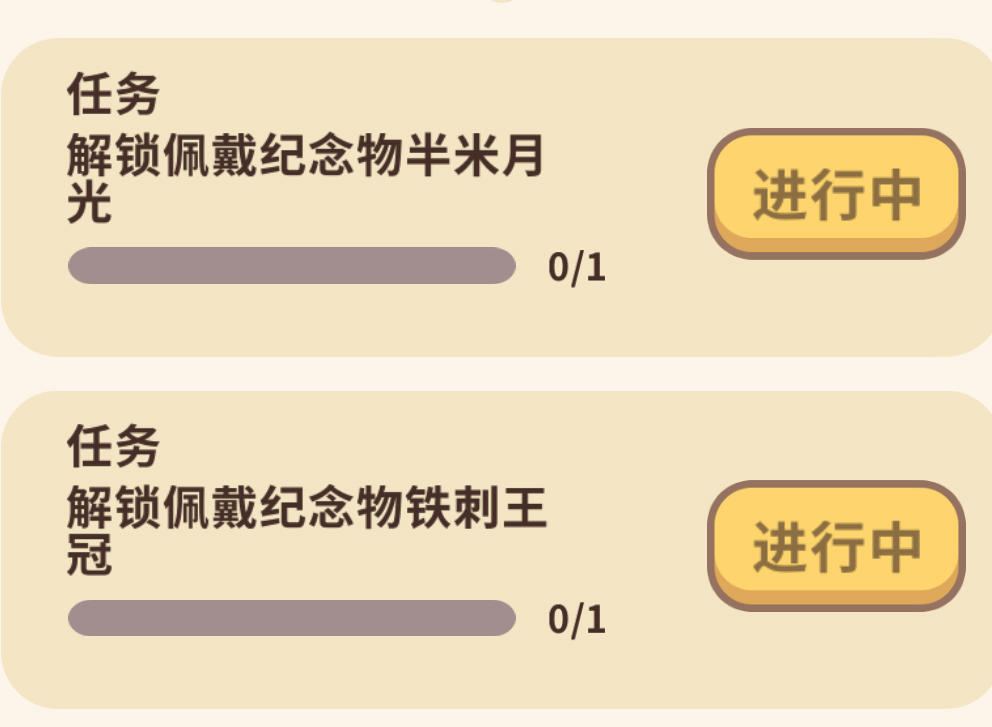Click the words 半米月 in the first task

tap(474, 159)
